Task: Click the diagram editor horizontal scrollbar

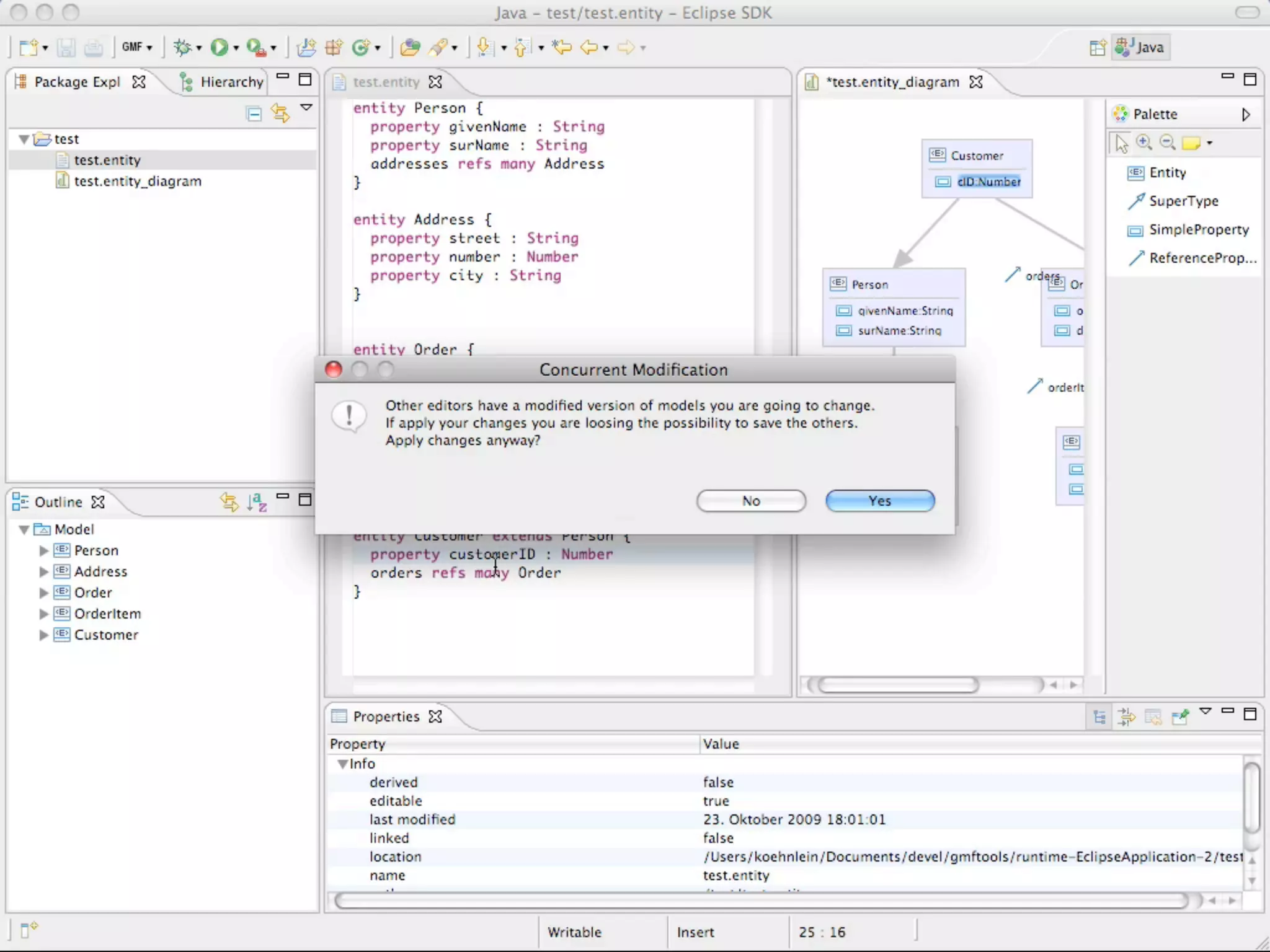Action: (897, 685)
